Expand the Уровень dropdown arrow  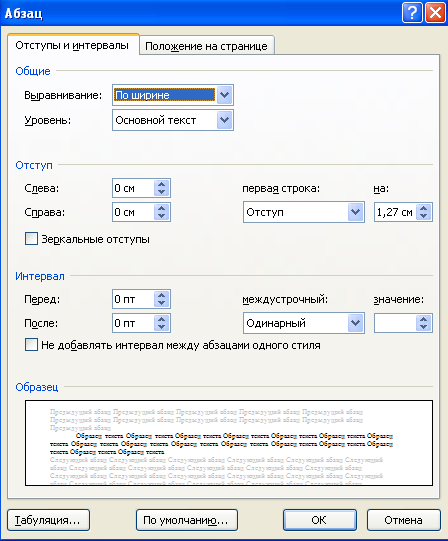[x=224, y=120]
